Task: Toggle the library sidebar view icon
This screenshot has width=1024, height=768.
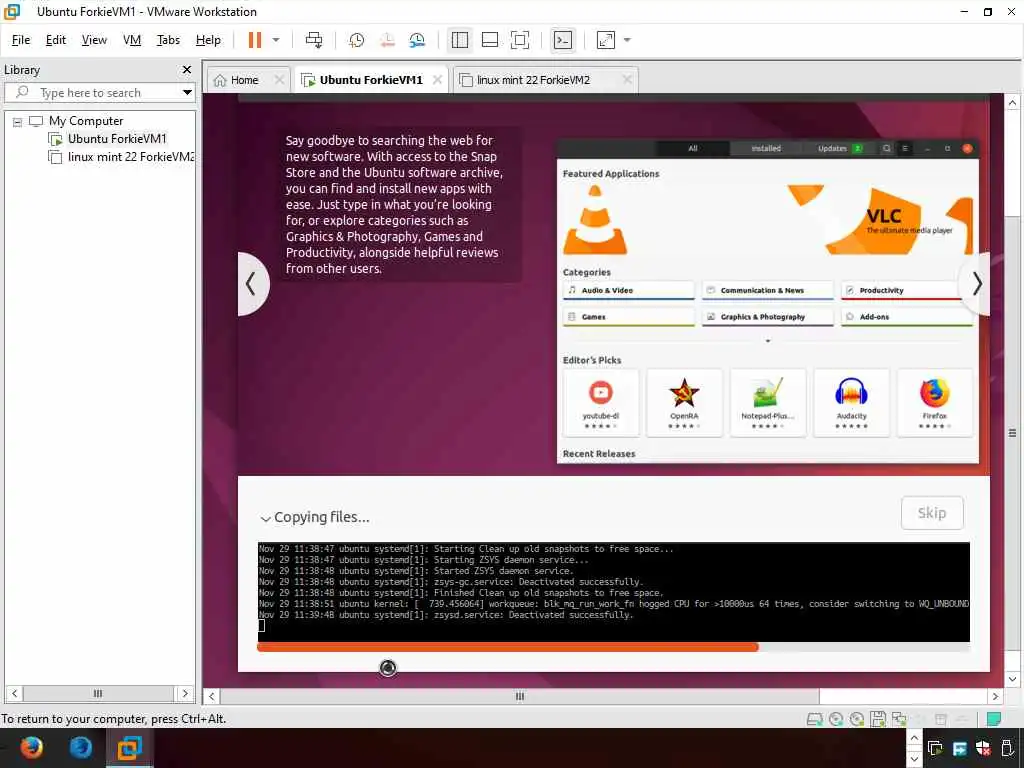Action: coord(460,40)
